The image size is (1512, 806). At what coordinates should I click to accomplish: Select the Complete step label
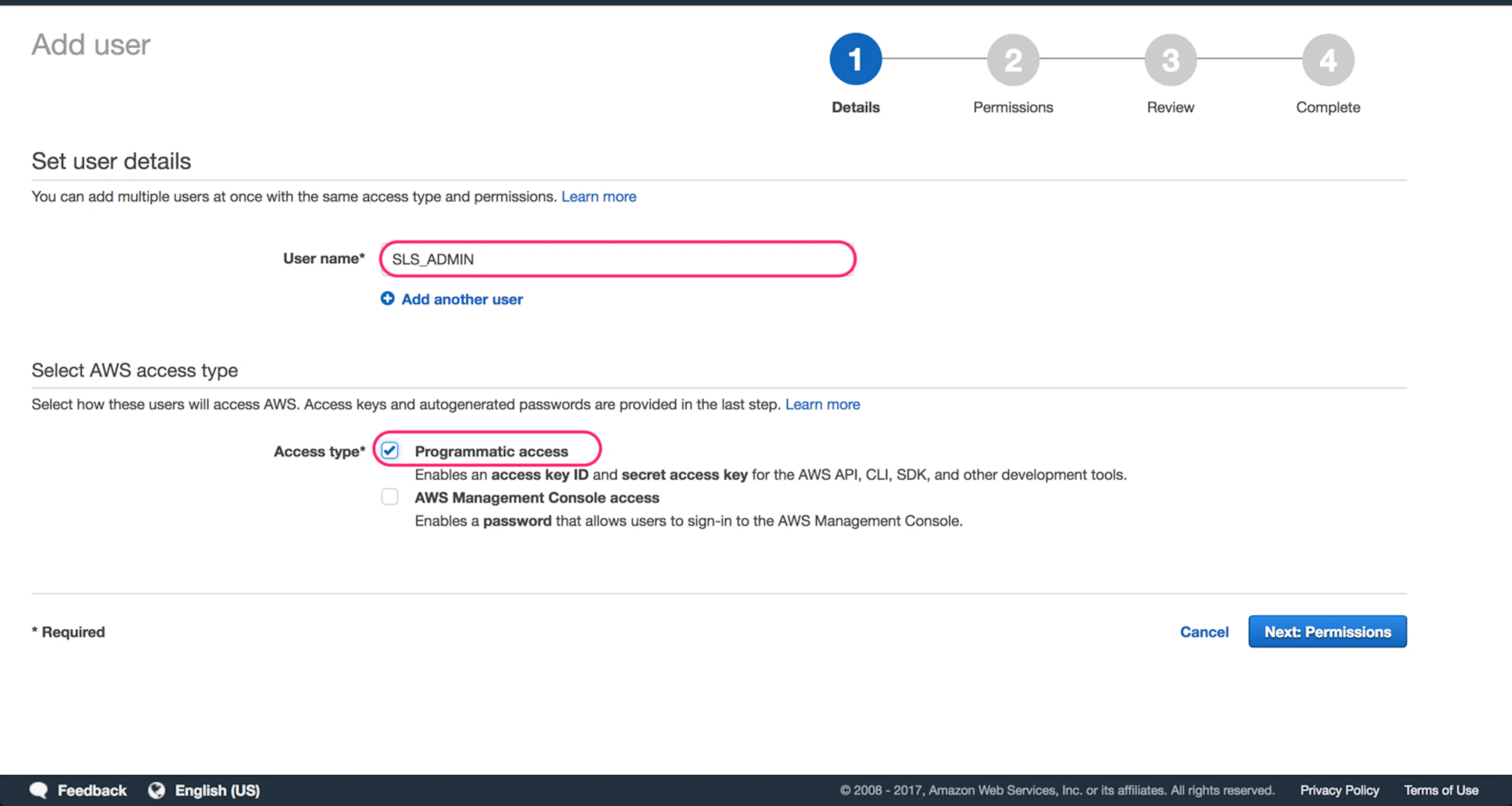(x=1328, y=107)
